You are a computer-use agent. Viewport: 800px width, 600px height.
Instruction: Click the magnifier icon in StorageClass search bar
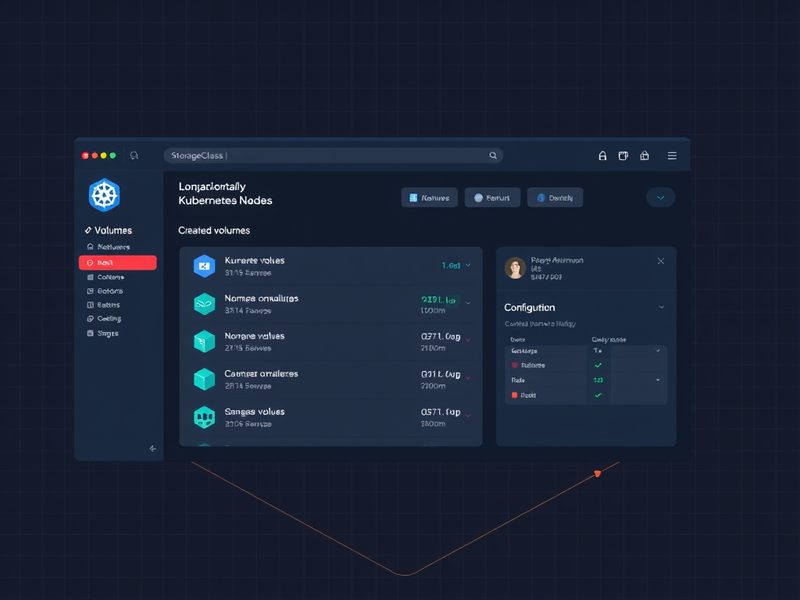pyautogui.click(x=493, y=156)
